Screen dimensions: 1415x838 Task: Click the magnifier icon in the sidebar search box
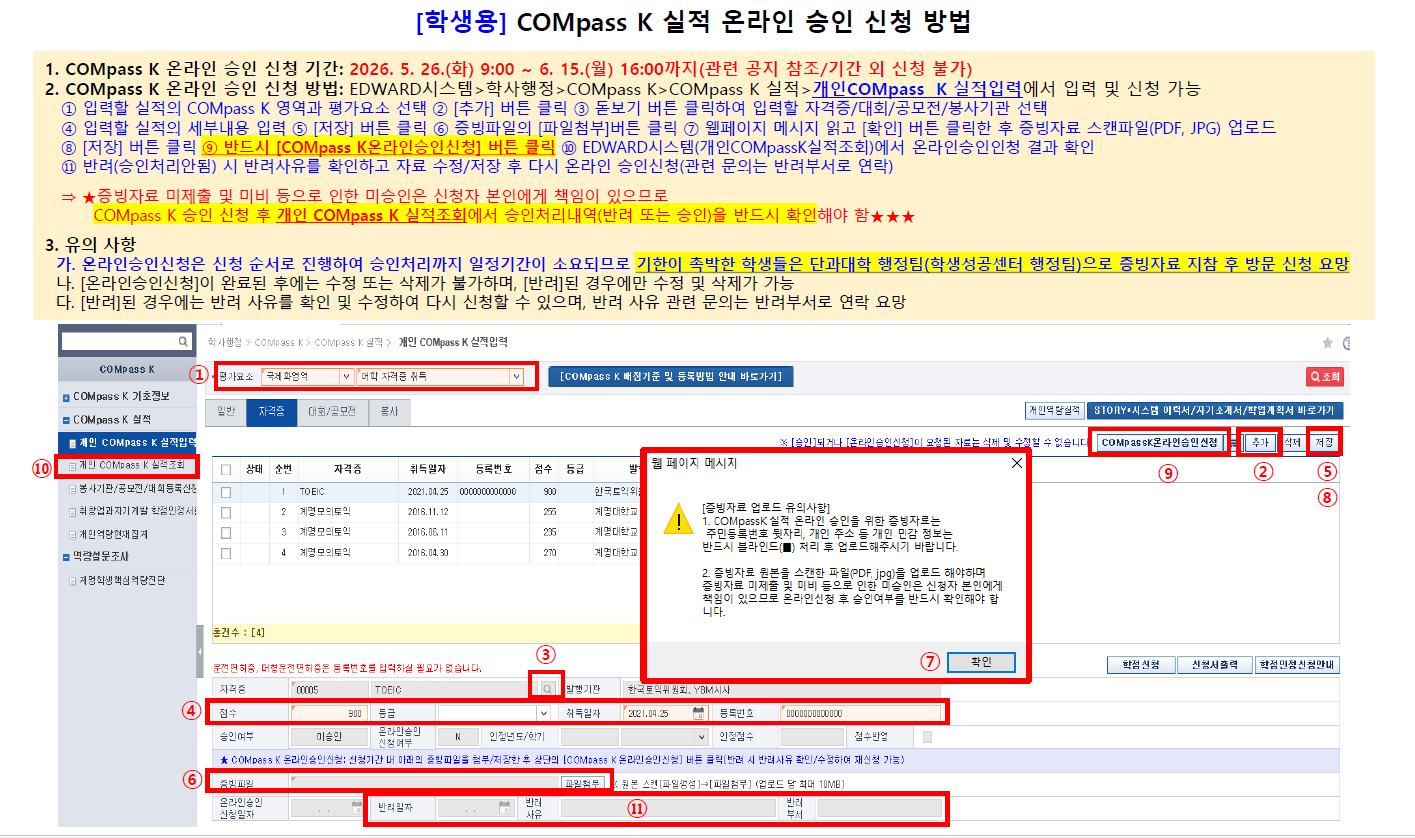(x=183, y=342)
